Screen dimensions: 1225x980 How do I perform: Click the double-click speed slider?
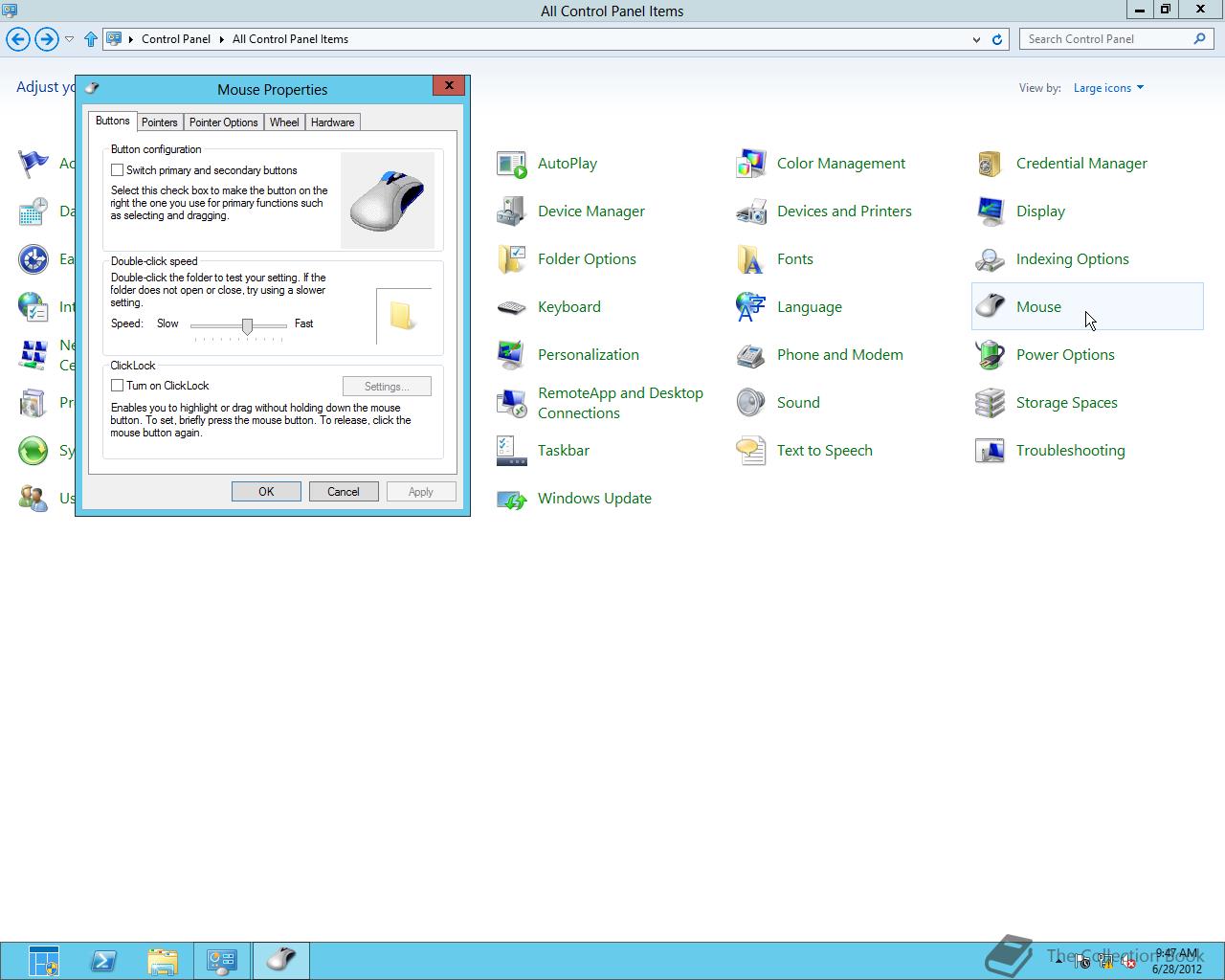(x=247, y=326)
